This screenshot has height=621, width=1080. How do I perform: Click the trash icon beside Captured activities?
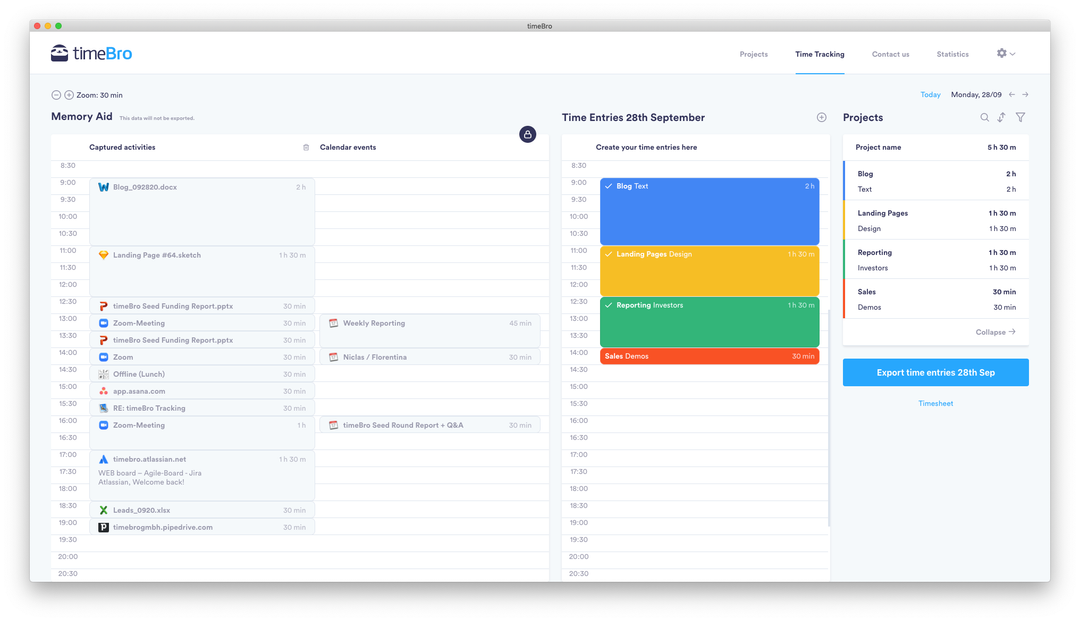tap(306, 148)
